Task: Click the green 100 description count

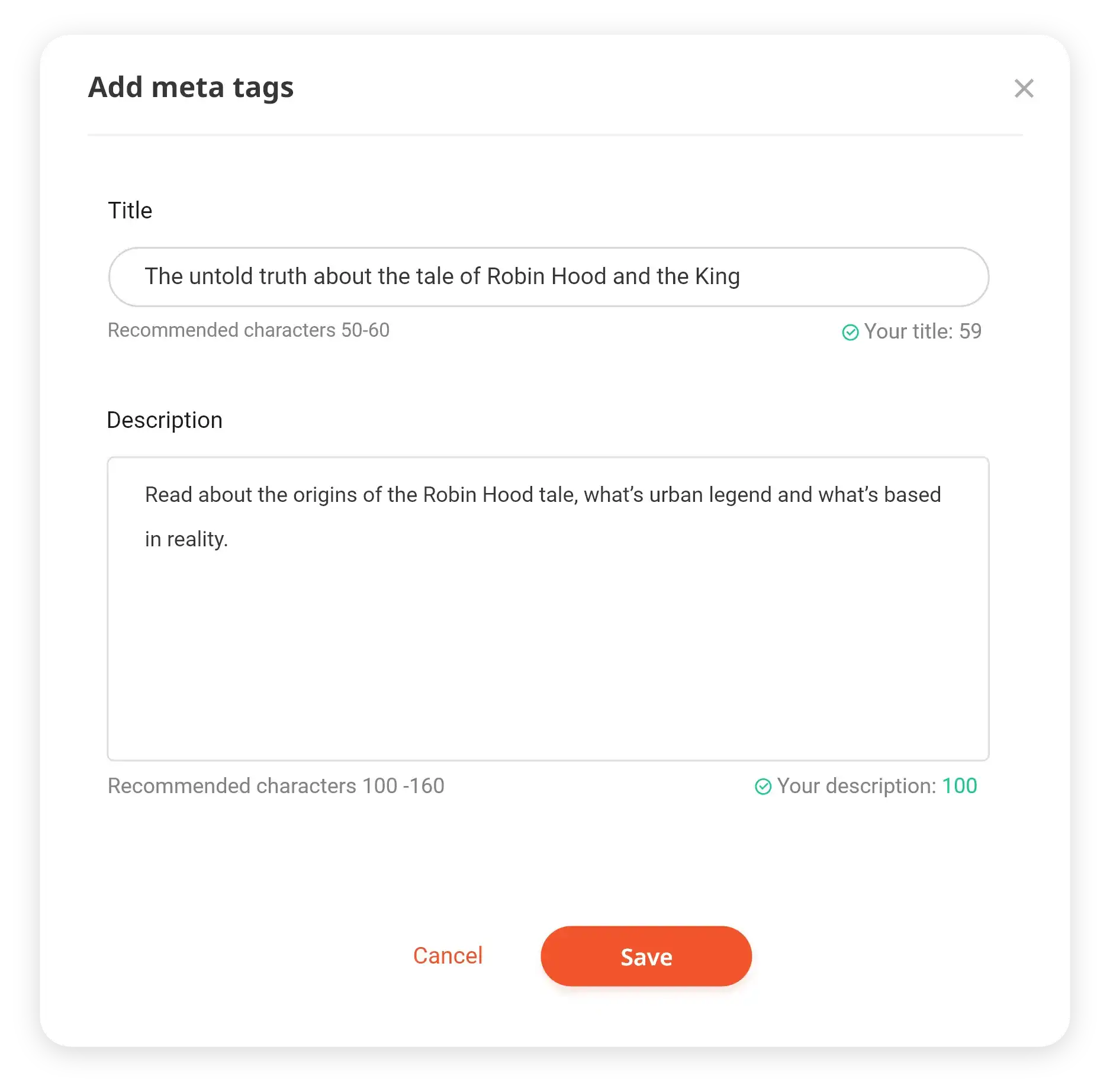Action: (x=960, y=786)
